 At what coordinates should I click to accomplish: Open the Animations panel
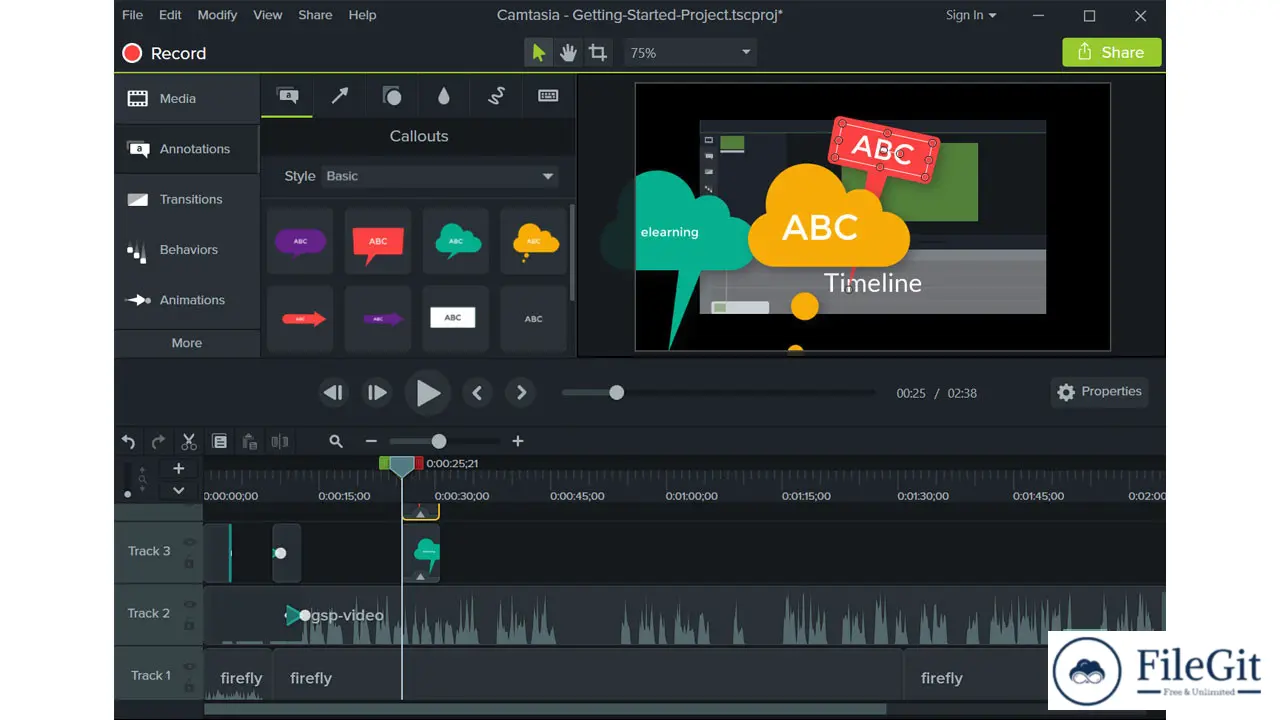[187, 300]
